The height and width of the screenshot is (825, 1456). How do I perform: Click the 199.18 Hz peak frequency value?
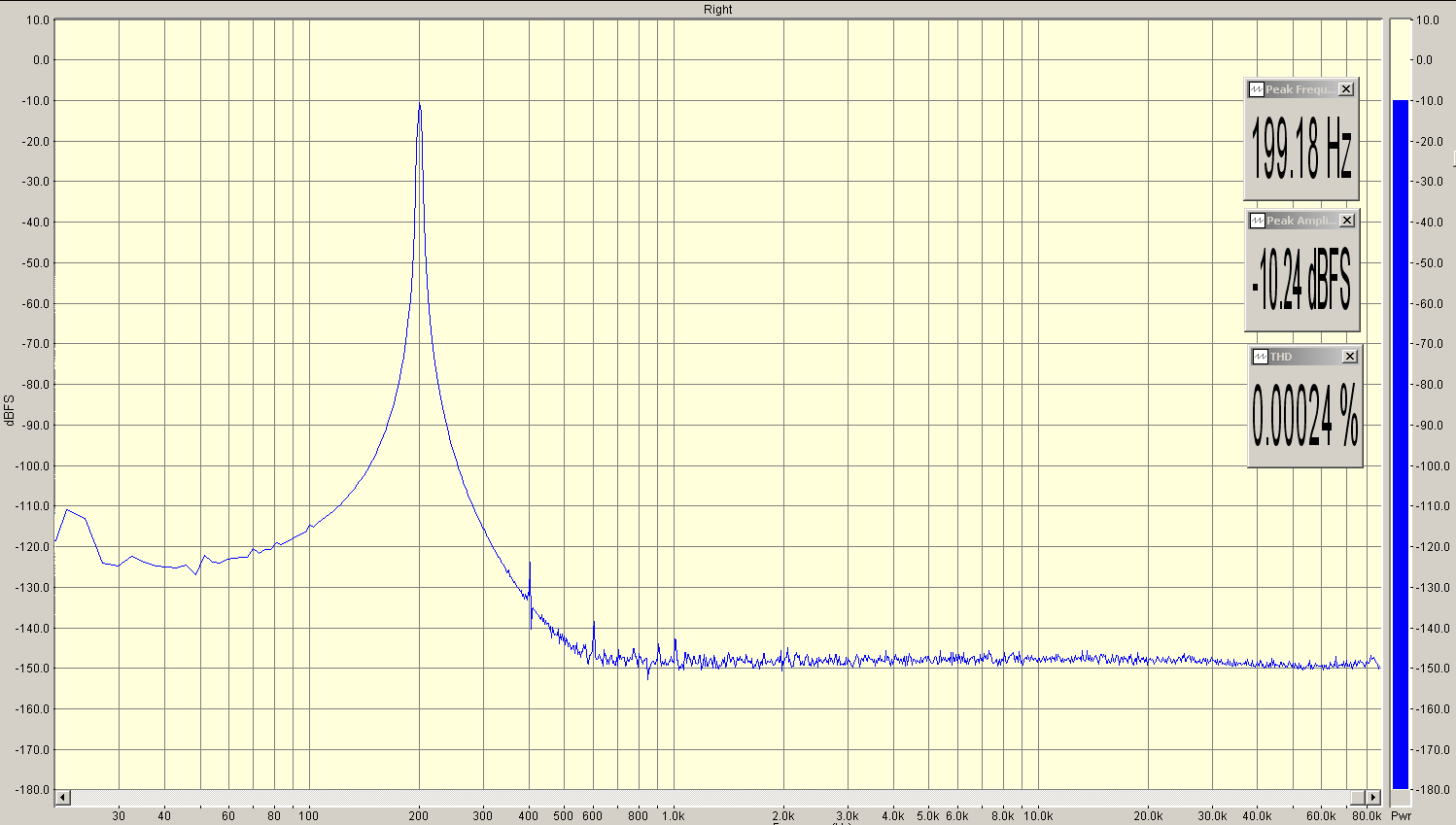(x=1301, y=148)
